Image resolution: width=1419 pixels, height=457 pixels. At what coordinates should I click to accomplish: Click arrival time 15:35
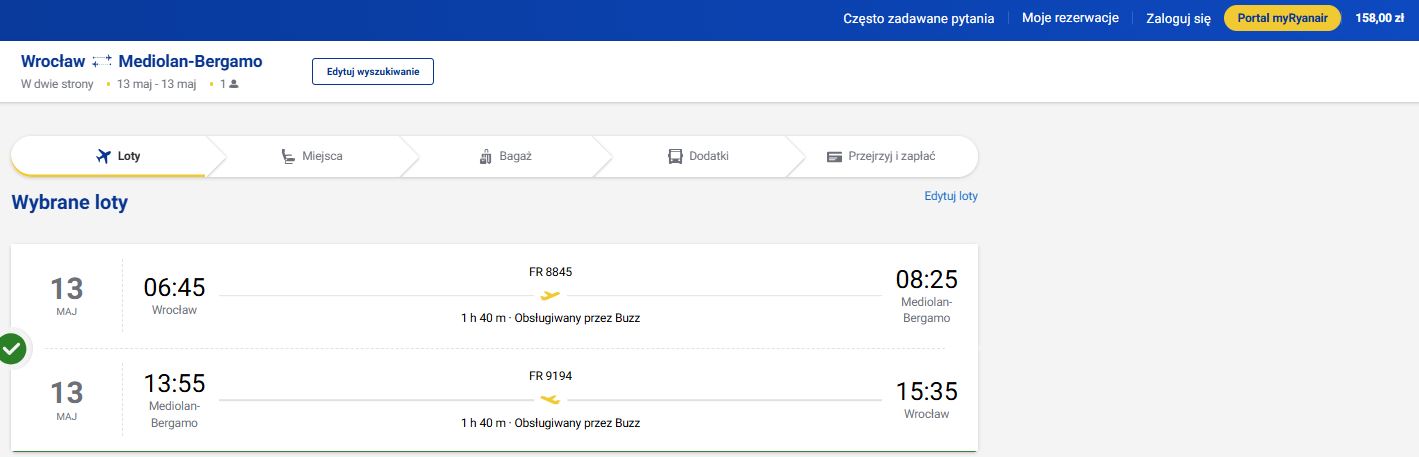point(926,390)
